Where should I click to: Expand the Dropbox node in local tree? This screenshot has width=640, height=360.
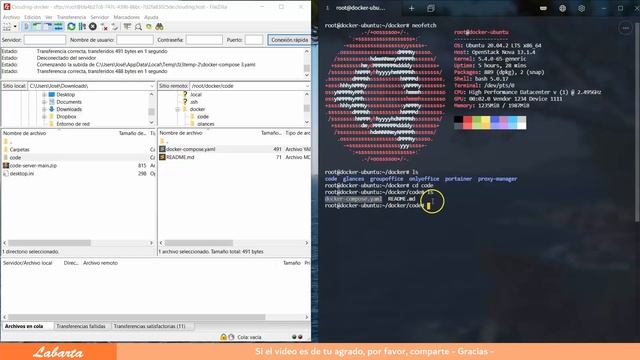coord(44,117)
